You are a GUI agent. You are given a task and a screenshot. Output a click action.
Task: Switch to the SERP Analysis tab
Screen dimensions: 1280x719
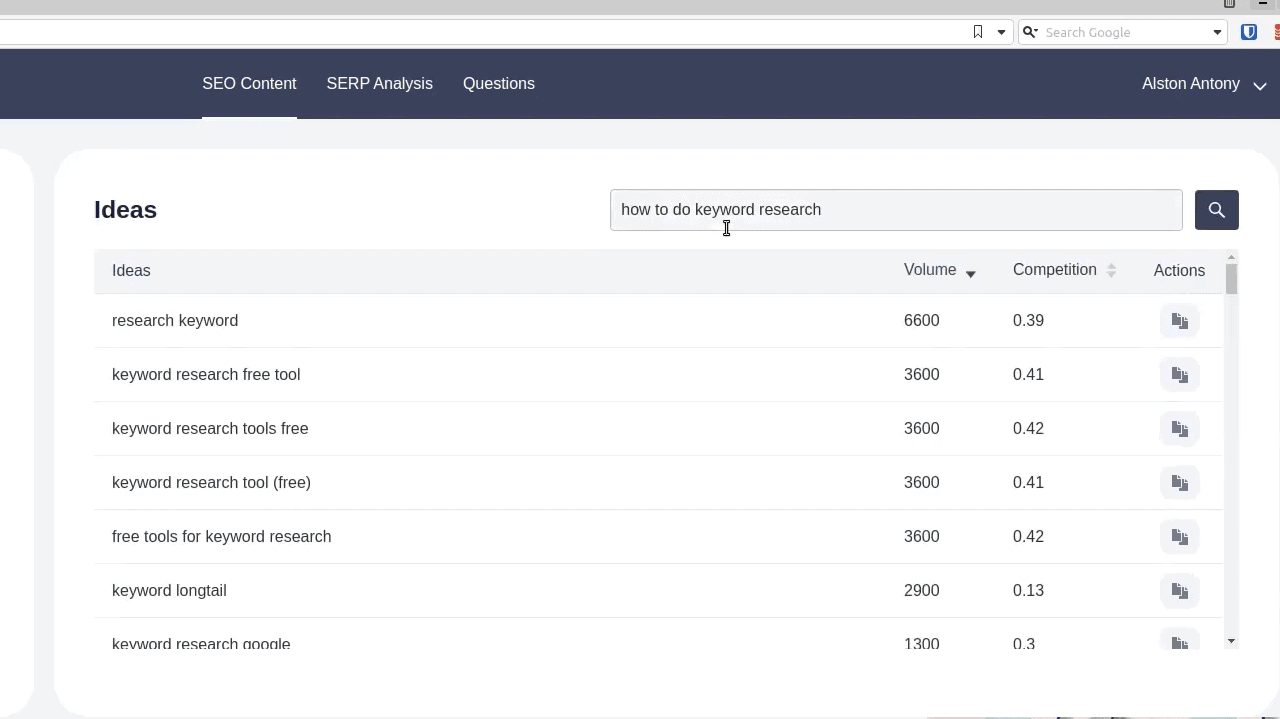[x=379, y=84]
